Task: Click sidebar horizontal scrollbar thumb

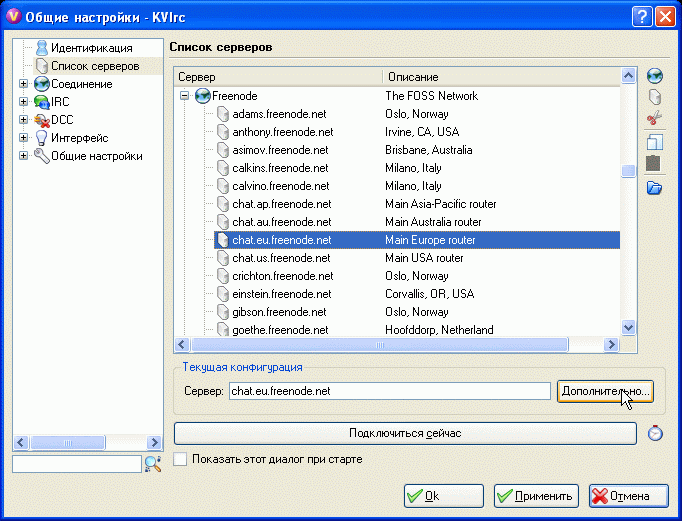Action: (x=67, y=443)
